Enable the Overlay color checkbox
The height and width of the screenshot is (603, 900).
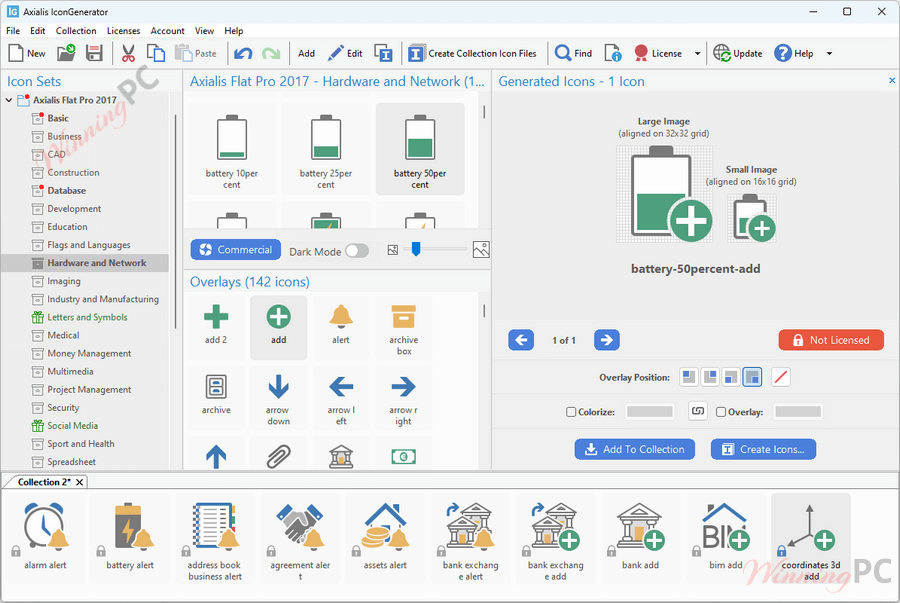721,412
